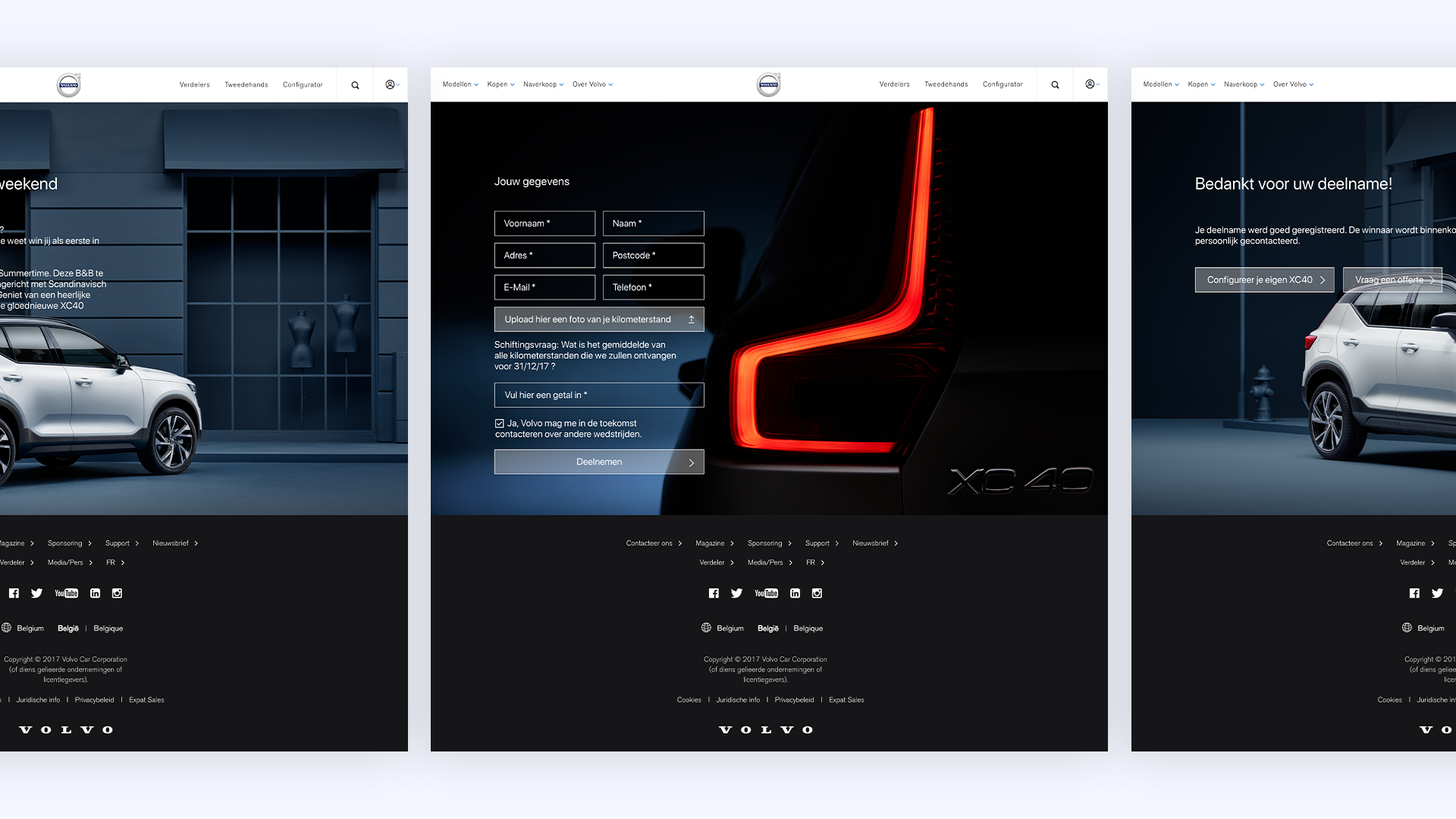Open Sponsoring link in center footer
Screen dimensions: 1456x819
[769, 543]
